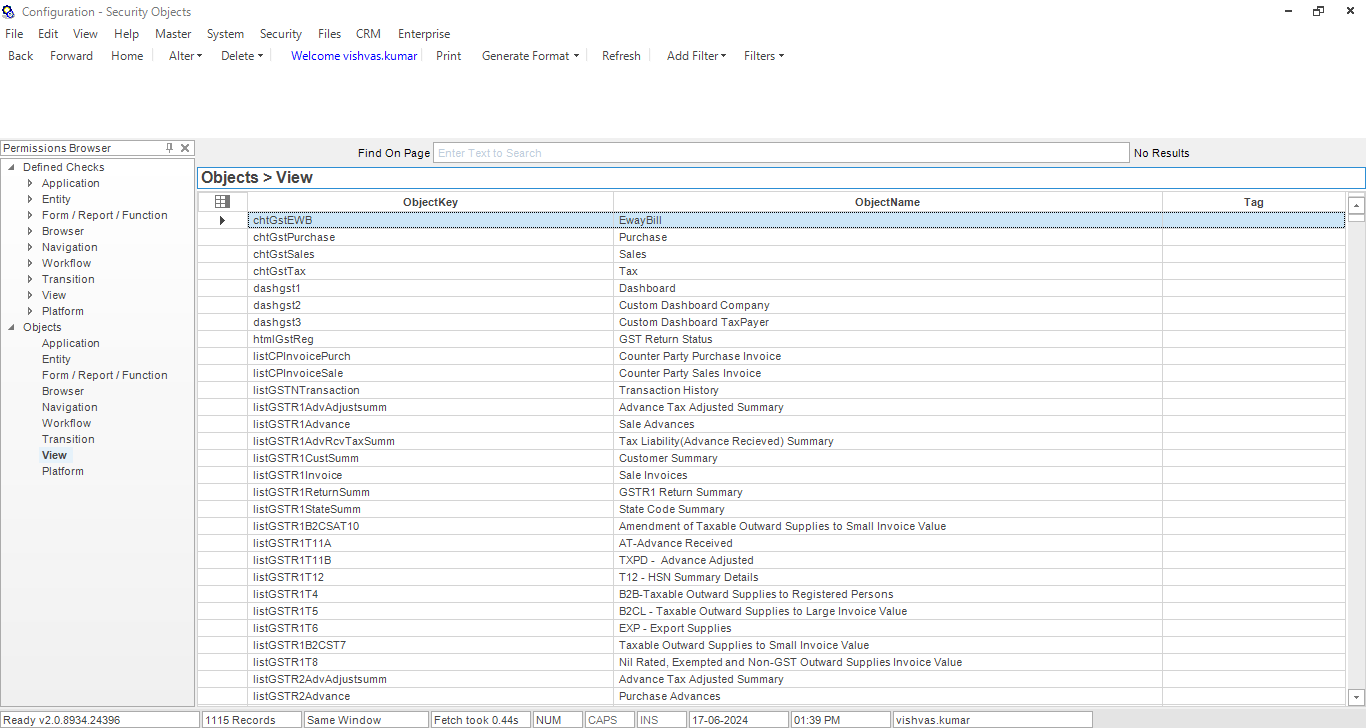Open the Generate Format dropdown

click(x=530, y=56)
